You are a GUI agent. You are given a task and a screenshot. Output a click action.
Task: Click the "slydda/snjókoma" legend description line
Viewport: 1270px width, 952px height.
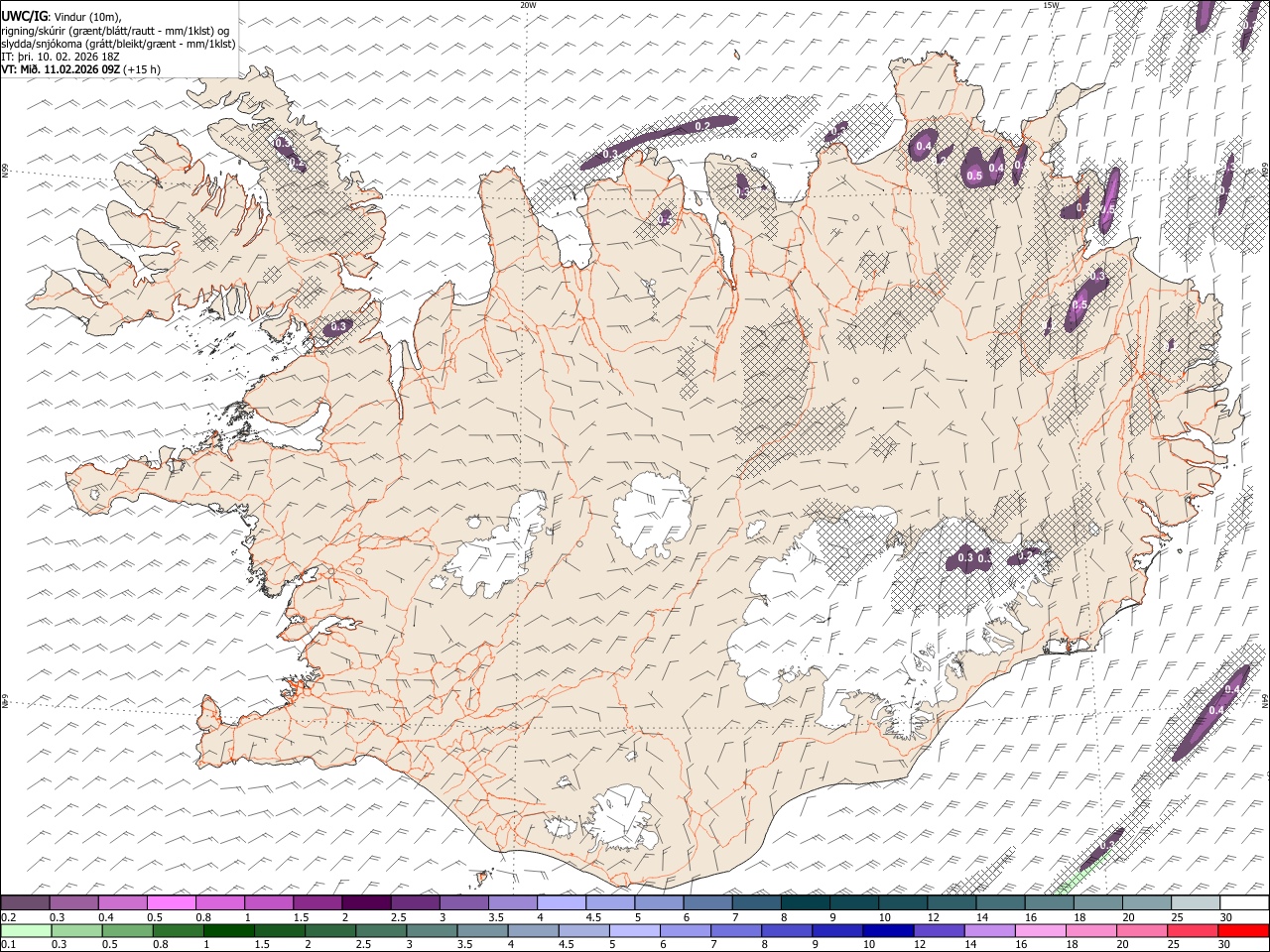pos(119,44)
